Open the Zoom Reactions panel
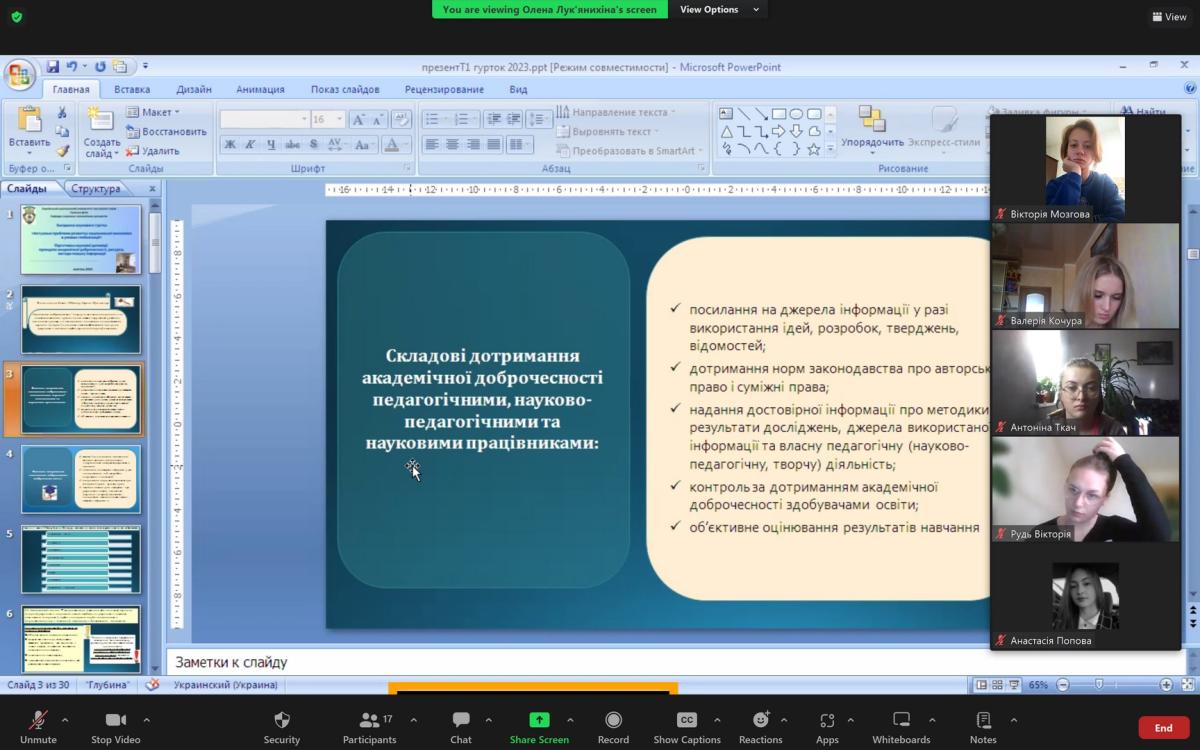The width and height of the screenshot is (1200, 750). (760, 720)
